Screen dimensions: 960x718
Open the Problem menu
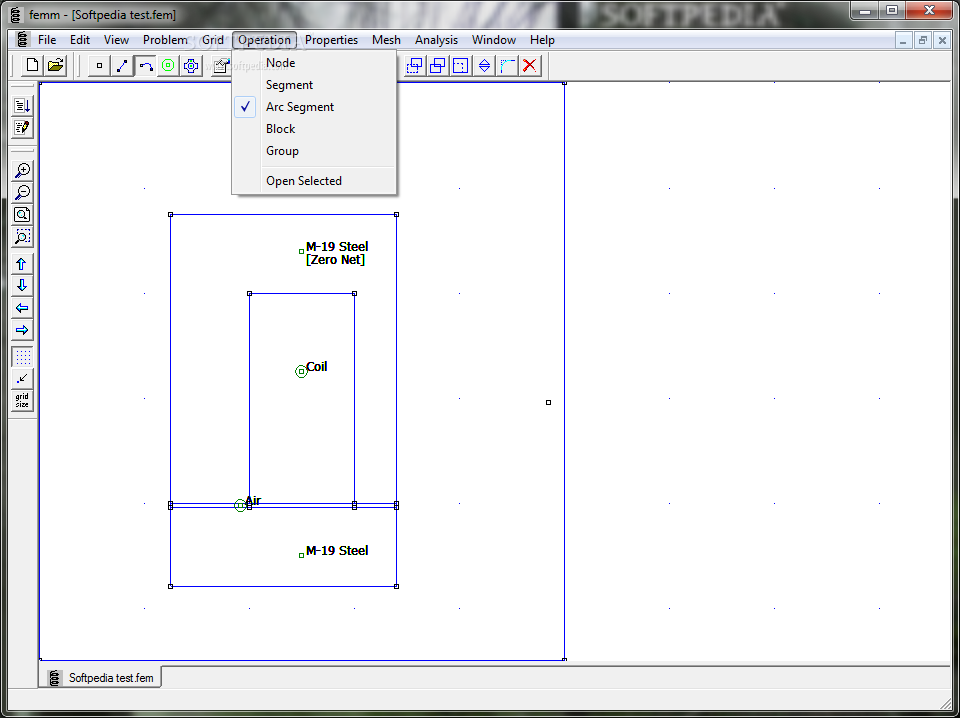tap(165, 40)
